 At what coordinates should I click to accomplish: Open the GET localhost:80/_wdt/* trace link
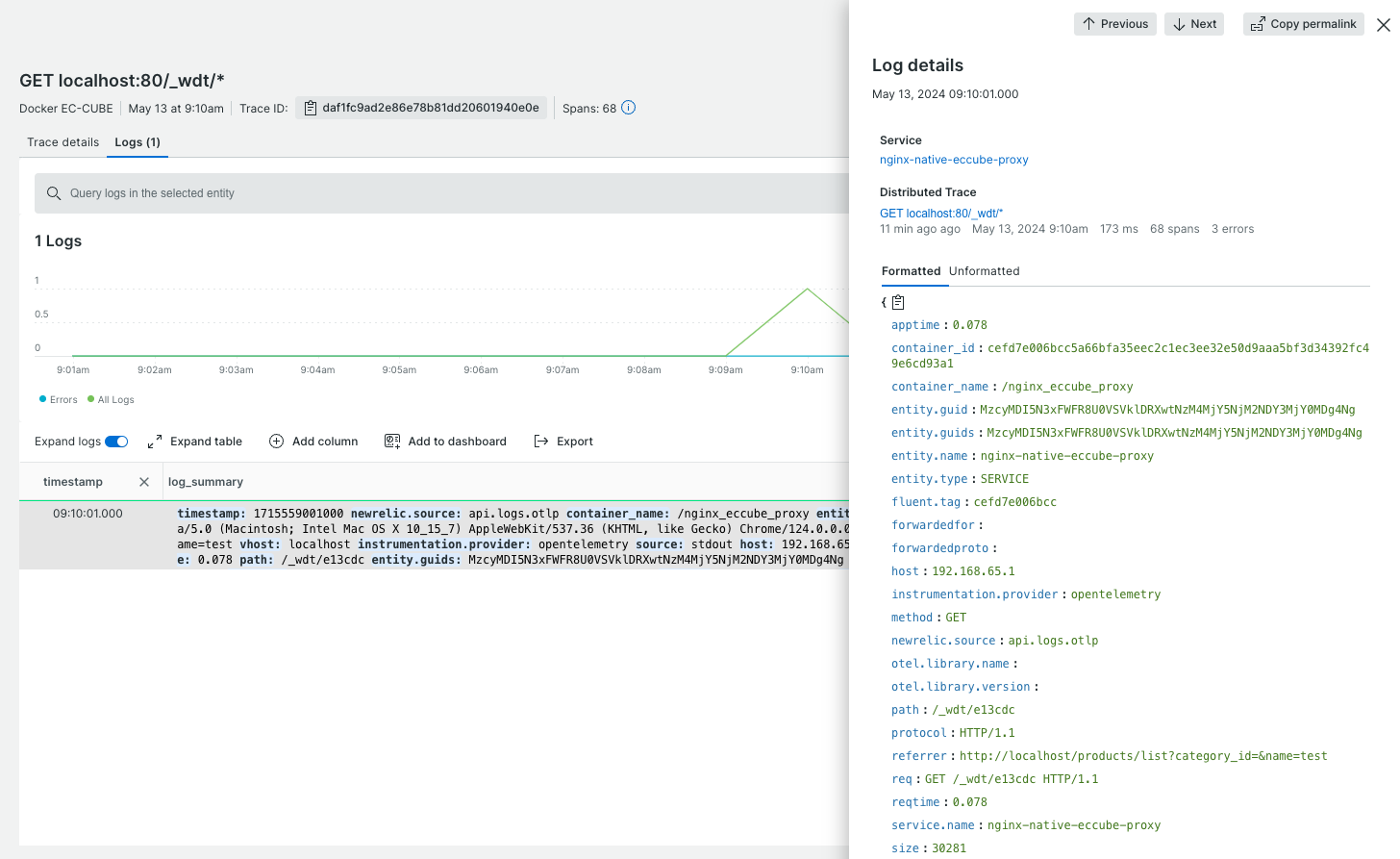(941, 214)
